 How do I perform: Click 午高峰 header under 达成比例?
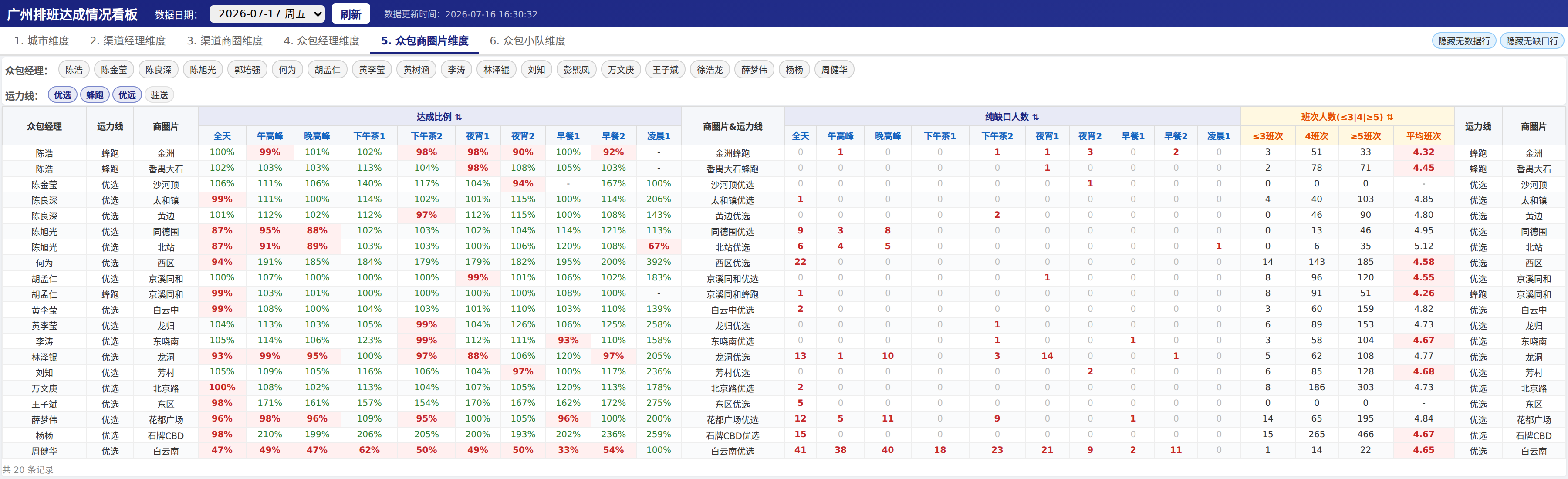coord(270,136)
